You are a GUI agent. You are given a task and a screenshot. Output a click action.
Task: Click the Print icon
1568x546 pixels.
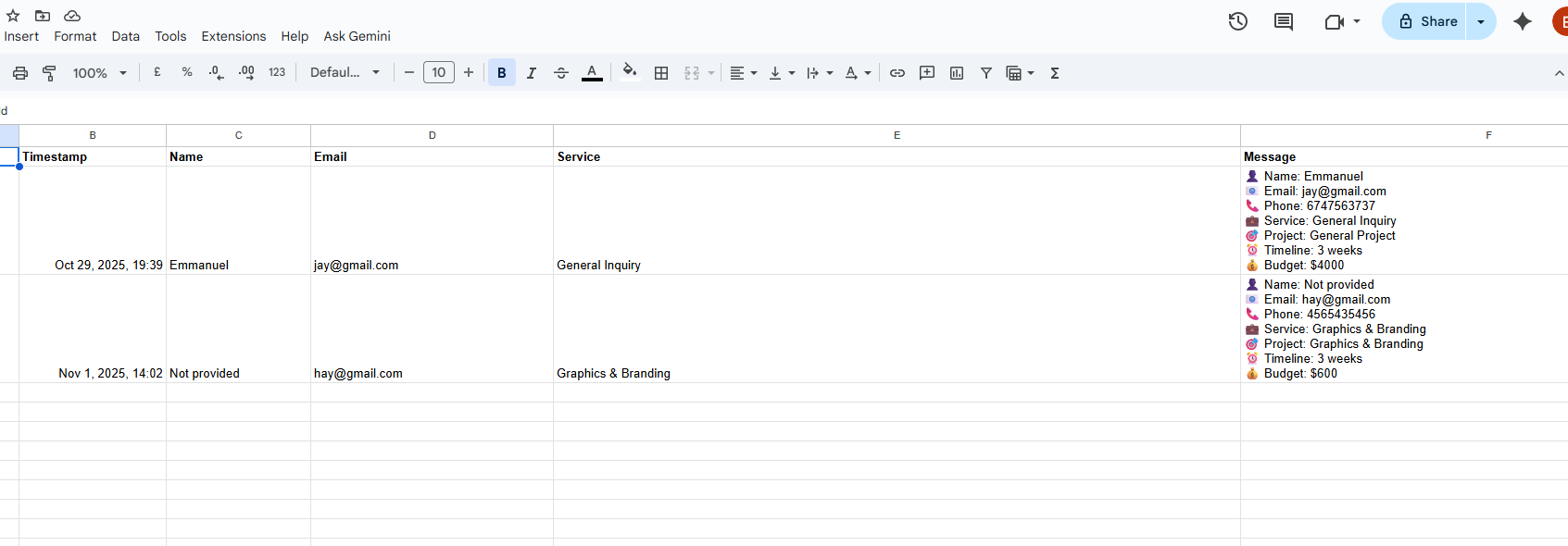coord(20,73)
